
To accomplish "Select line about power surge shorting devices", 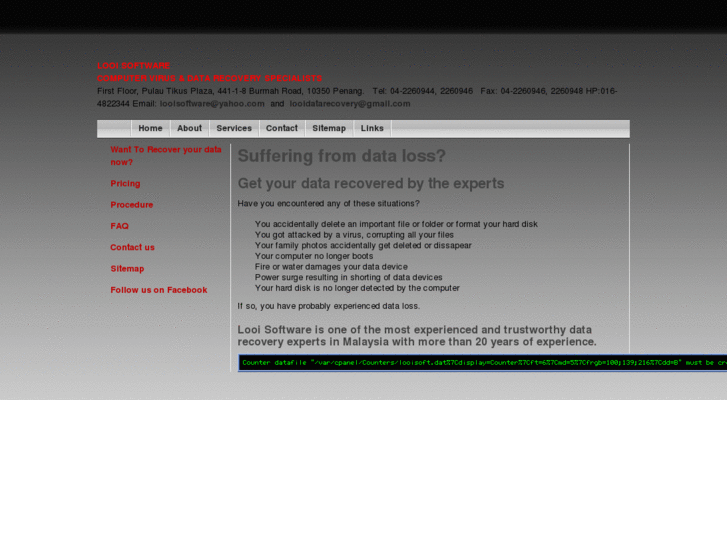I will tap(348, 277).
